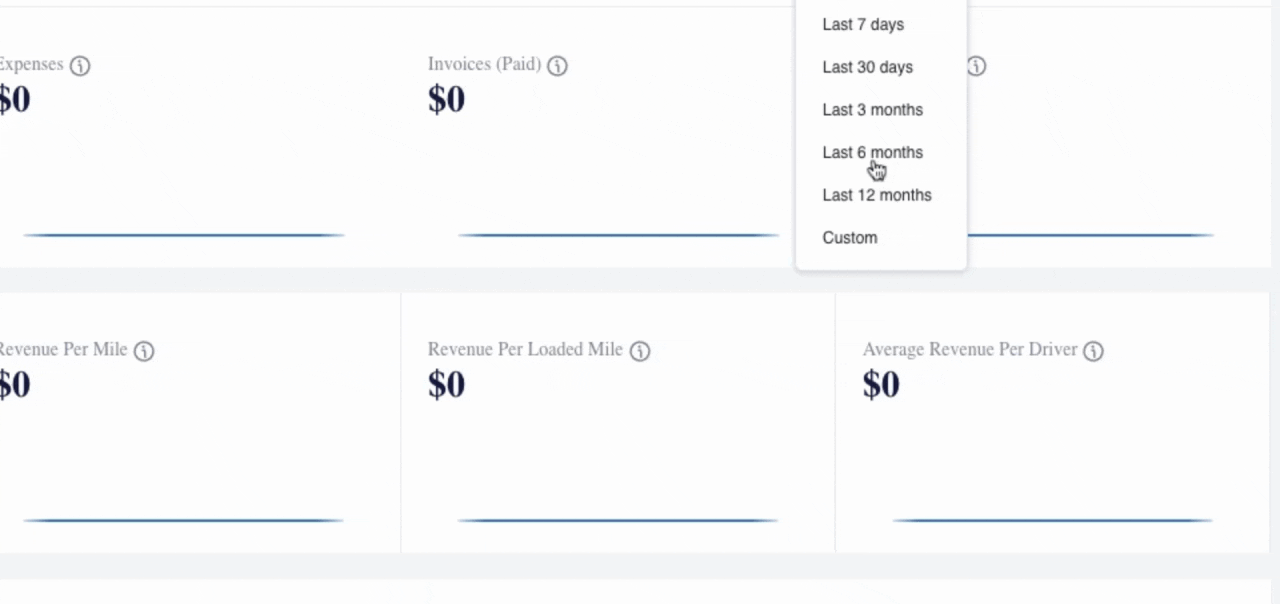
Task: Click the Invoices (Paid) card title
Action: (484, 64)
